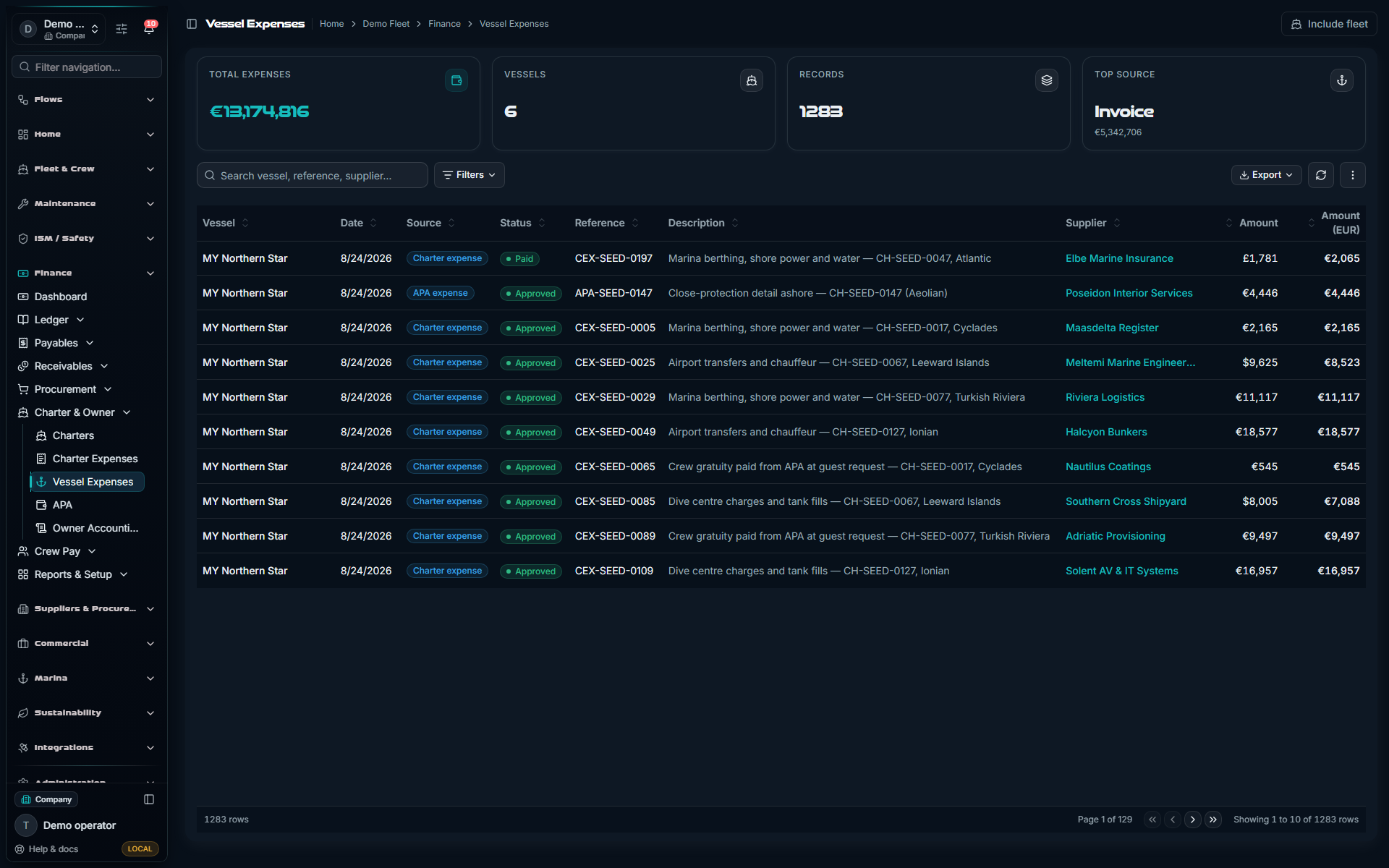This screenshot has width=1389, height=868.
Task: Expand the ISM / Safety section
Action: point(86,239)
